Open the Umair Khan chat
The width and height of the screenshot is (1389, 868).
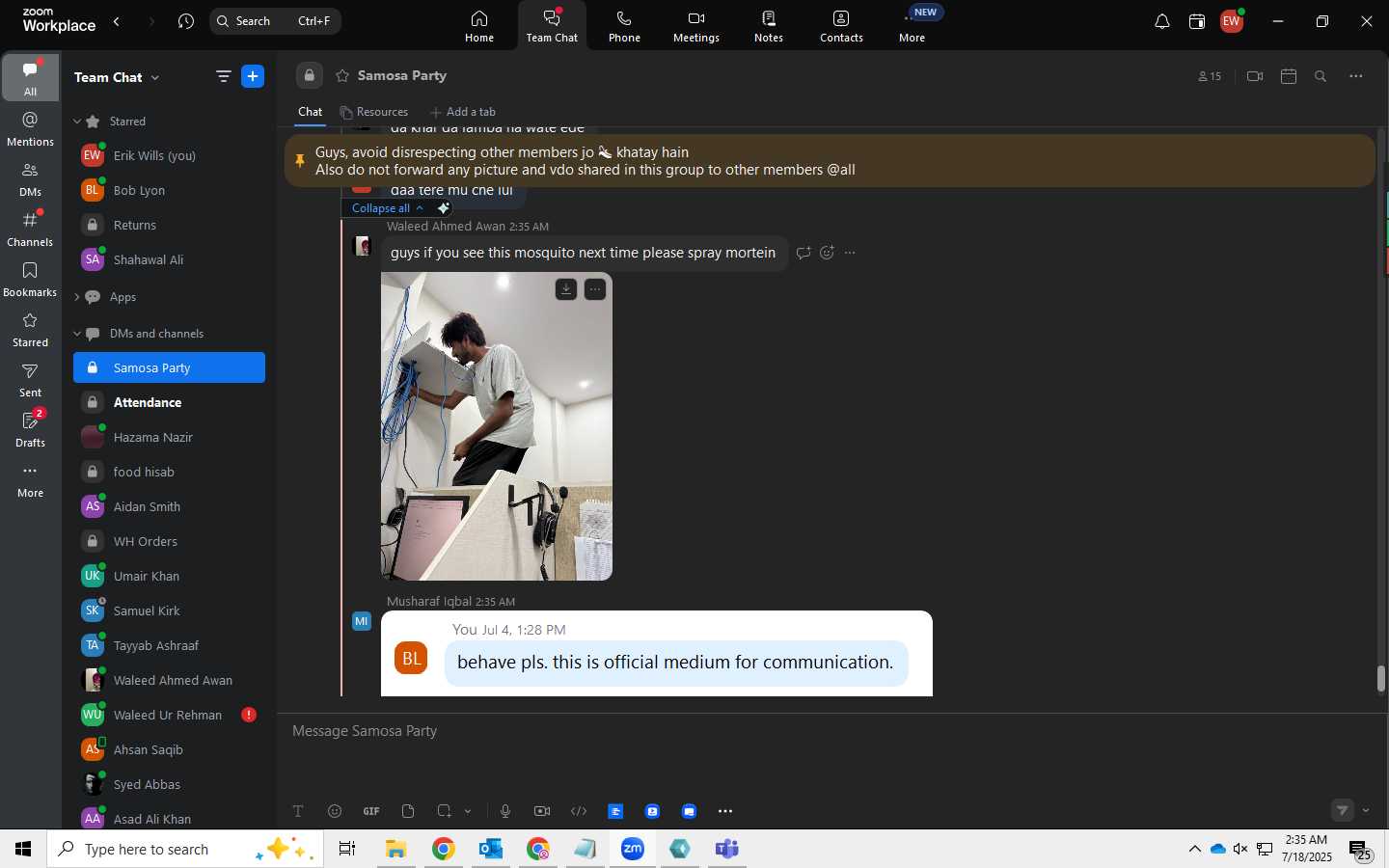(x=169, y=576)
